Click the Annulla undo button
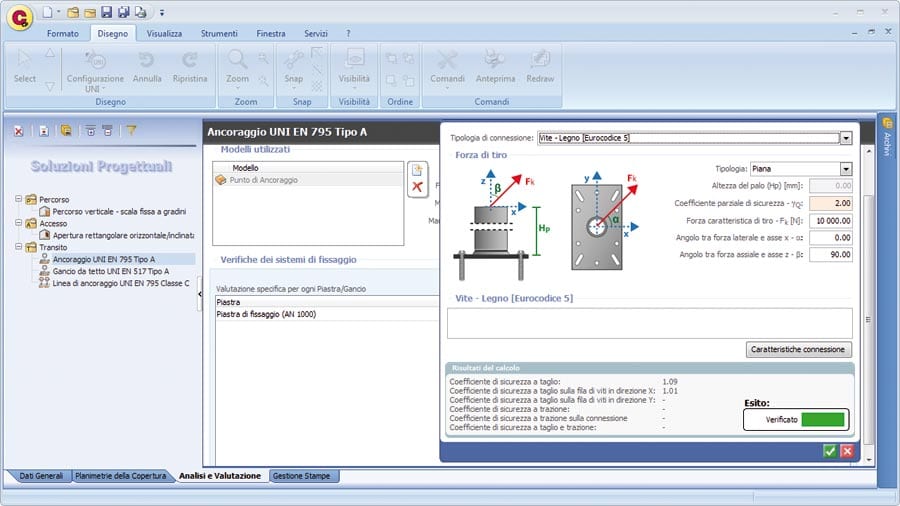Screen dimensions: 900x506 pyautogui.click(x=147, y=68)
